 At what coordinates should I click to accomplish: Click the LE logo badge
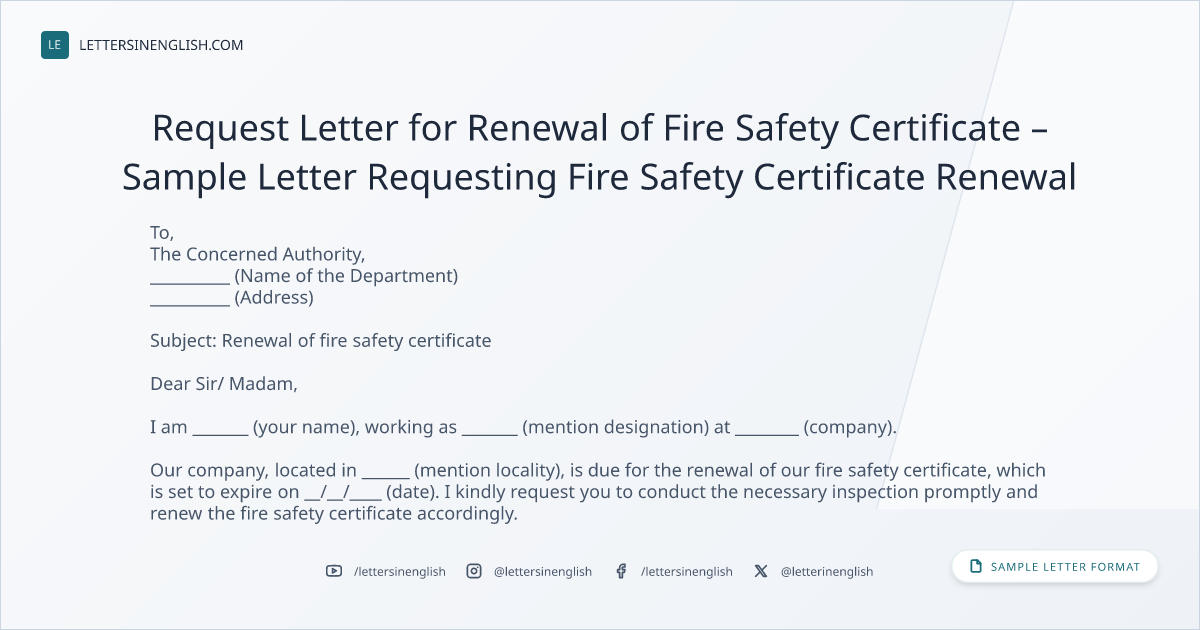(55, 45)
